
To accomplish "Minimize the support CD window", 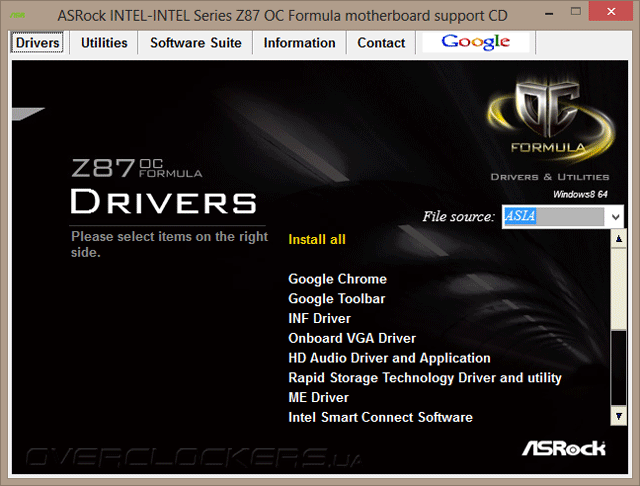I will 549,12.
